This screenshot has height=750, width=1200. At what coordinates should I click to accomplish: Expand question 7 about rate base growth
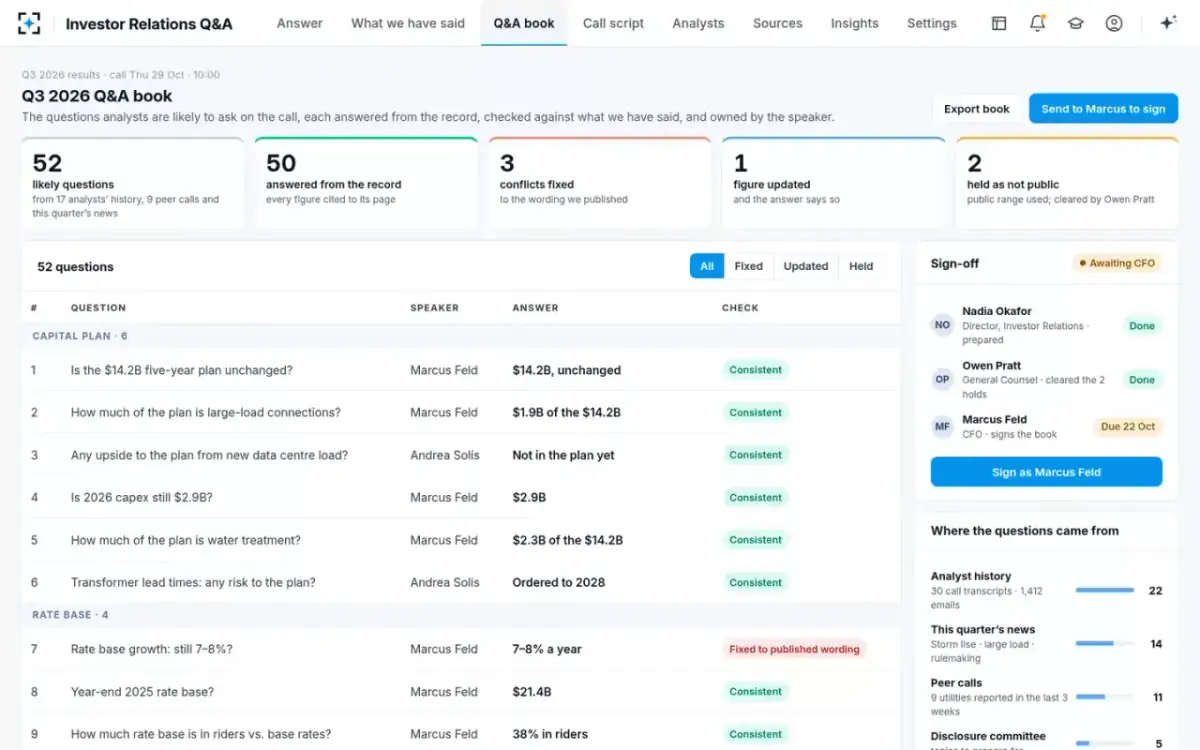coord(461,649)
